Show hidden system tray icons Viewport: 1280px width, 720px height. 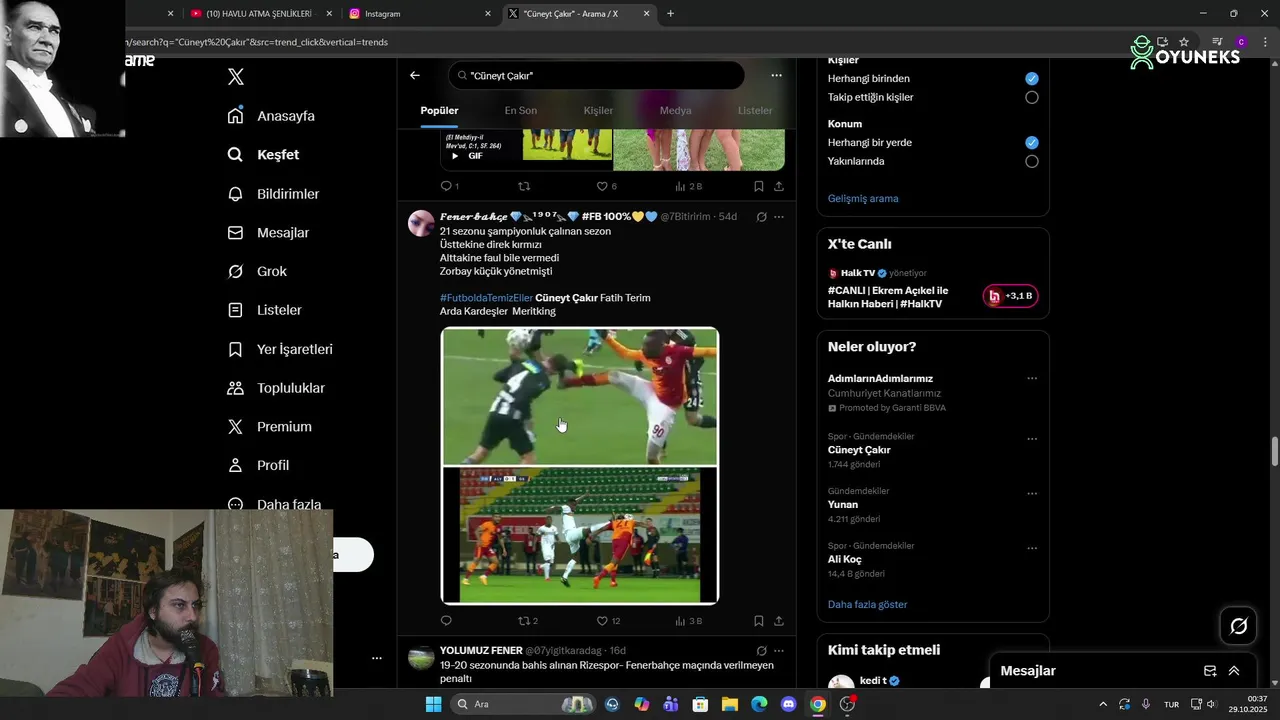[x=1103, y=704]
